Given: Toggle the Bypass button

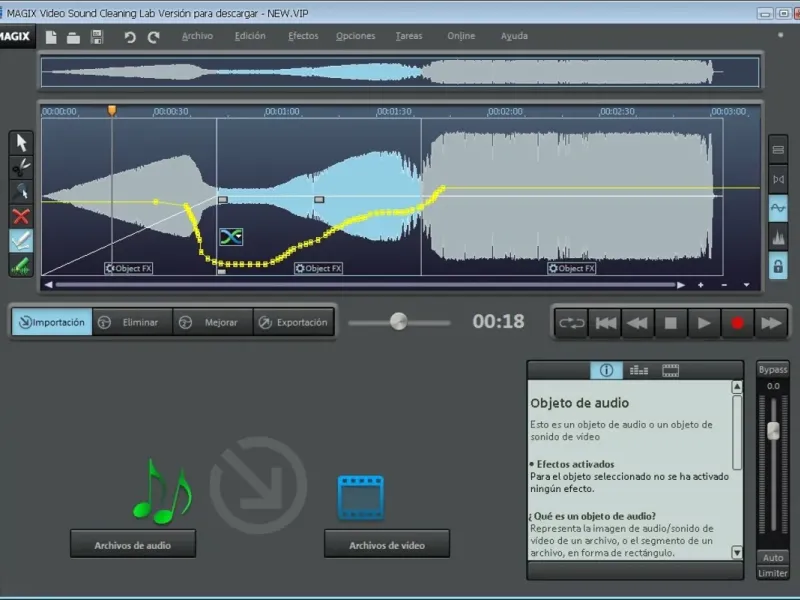Looking at the screenshot, I should pos(773,369).
